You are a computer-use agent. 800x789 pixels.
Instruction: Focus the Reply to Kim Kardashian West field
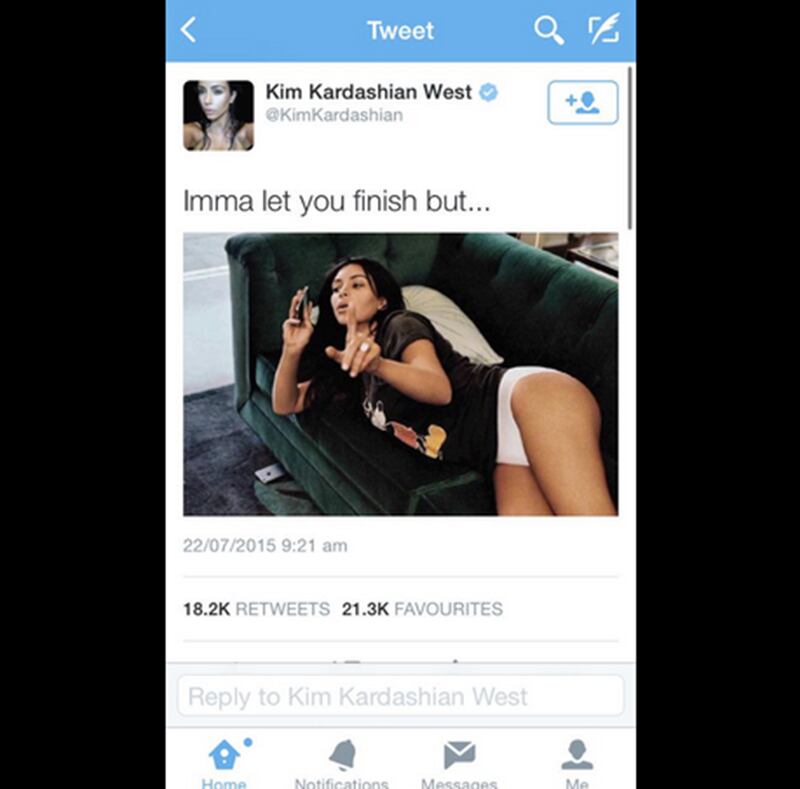tap(401, 696)
